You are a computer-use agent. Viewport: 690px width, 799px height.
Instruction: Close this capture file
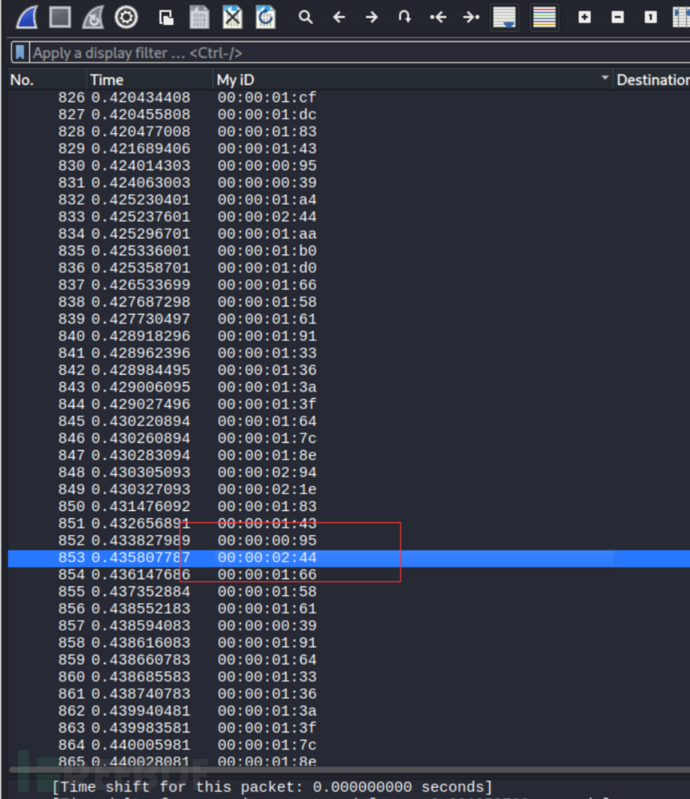pyautogui.click(x=232, y=17)
